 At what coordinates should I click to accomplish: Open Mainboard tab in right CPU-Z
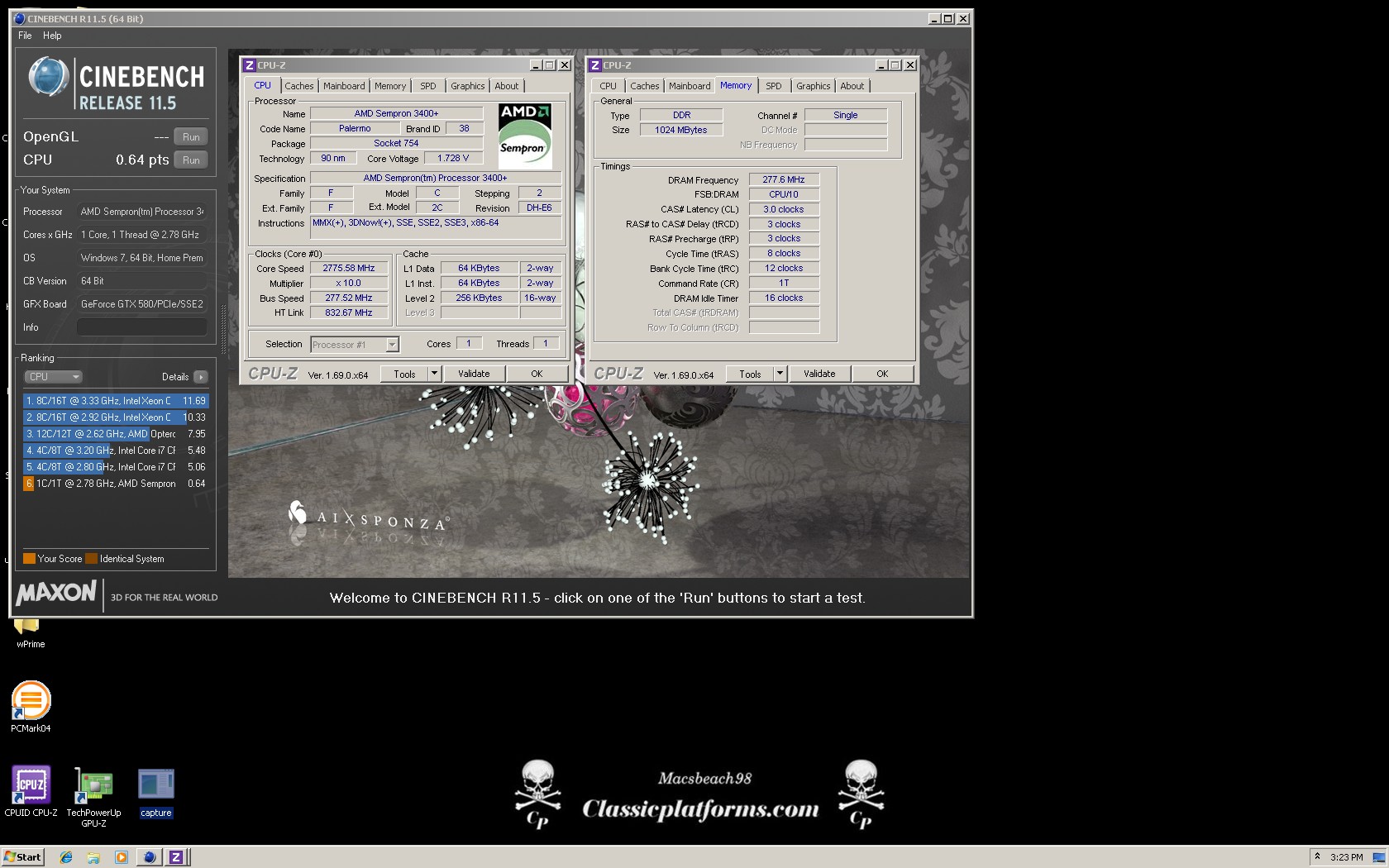[690, 86]
